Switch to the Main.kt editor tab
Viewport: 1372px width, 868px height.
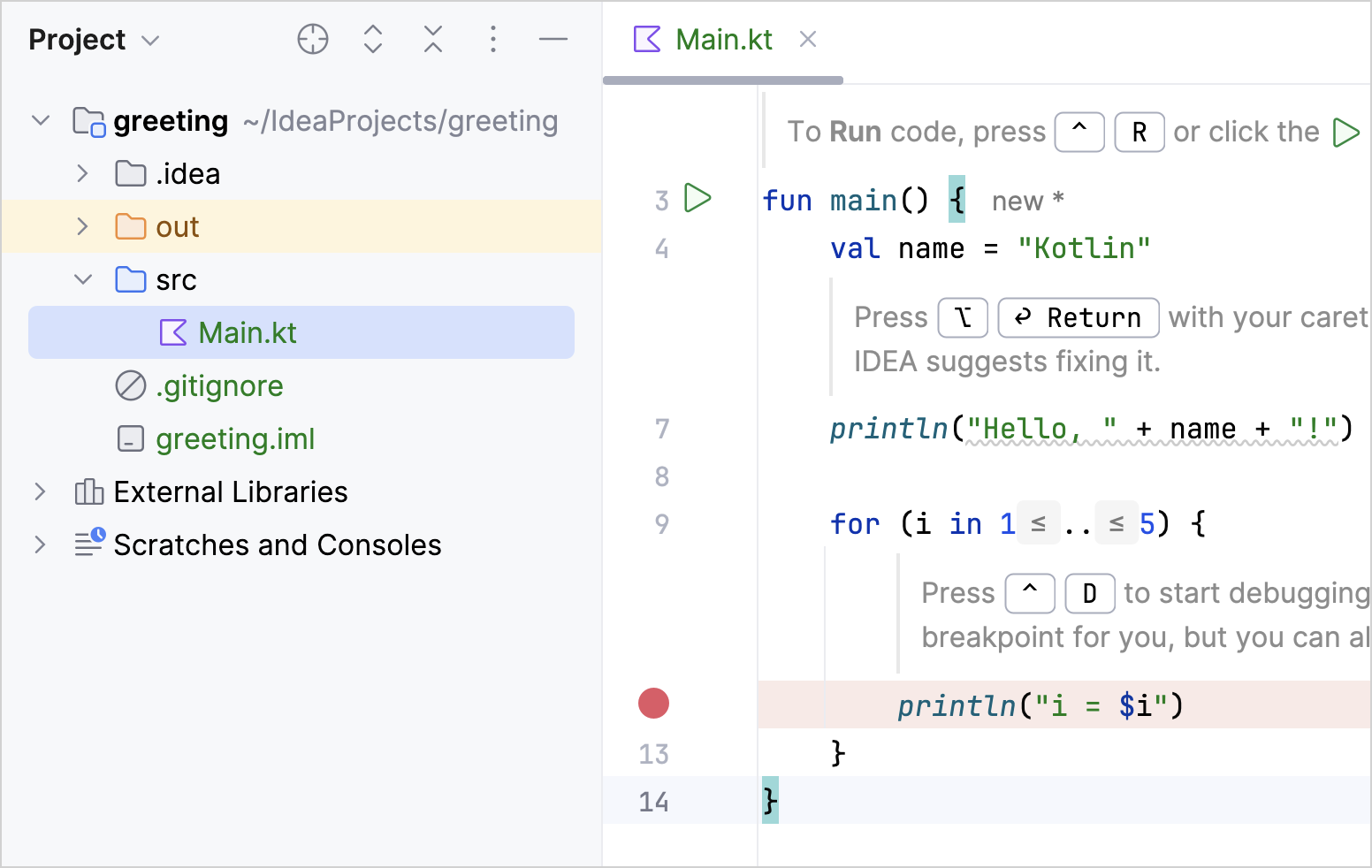tap(722, 40)
